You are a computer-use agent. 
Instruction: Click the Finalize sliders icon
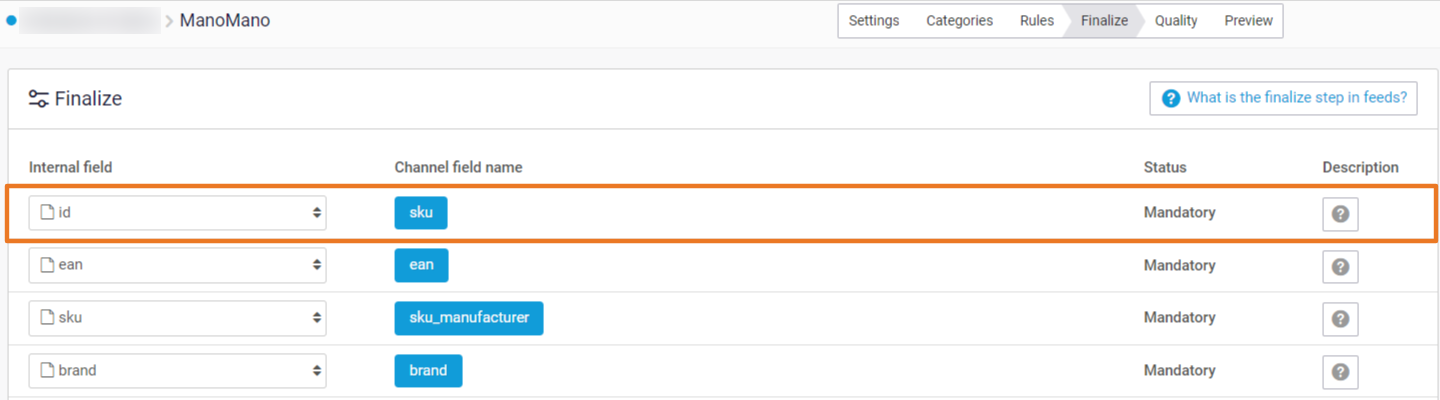tap(39, 99)
